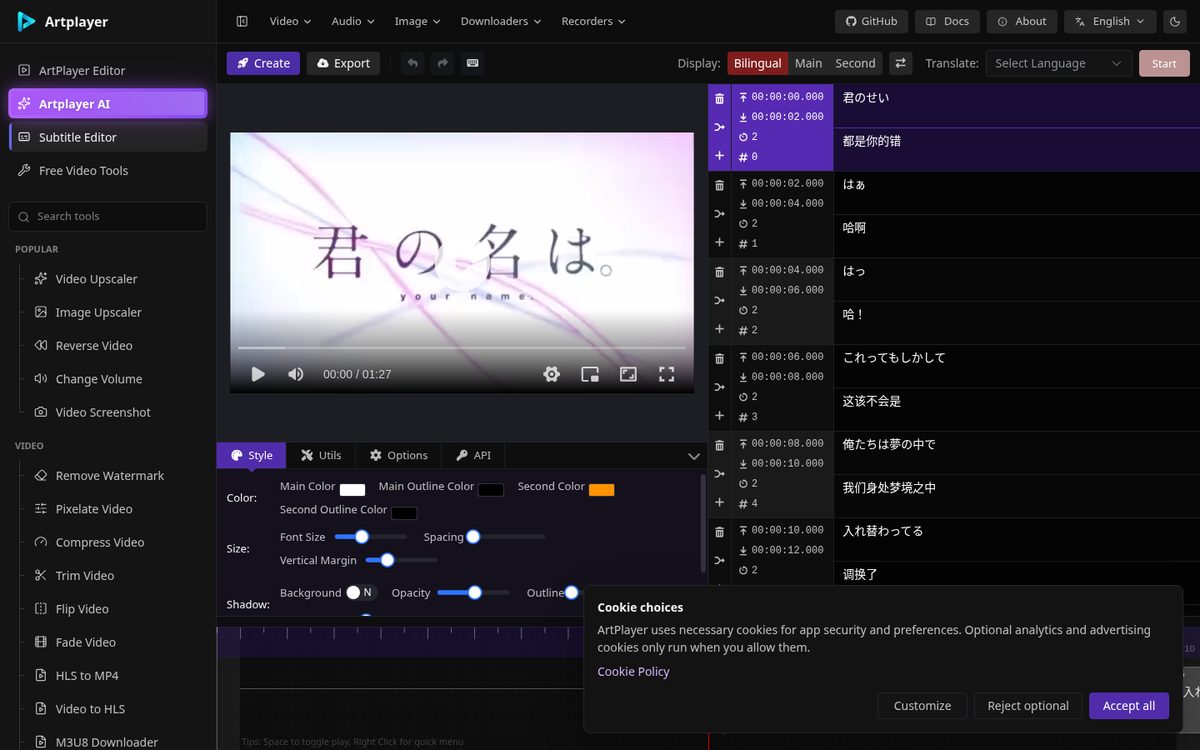1200x750 pixels.
Task: Toggle the sidebar panel icon
Action: pos(242,21)
